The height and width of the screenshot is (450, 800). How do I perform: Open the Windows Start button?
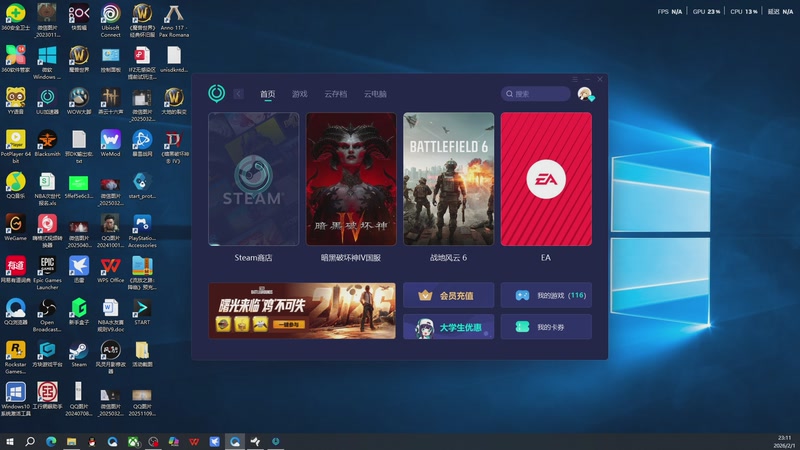click(x=9, y=441)
